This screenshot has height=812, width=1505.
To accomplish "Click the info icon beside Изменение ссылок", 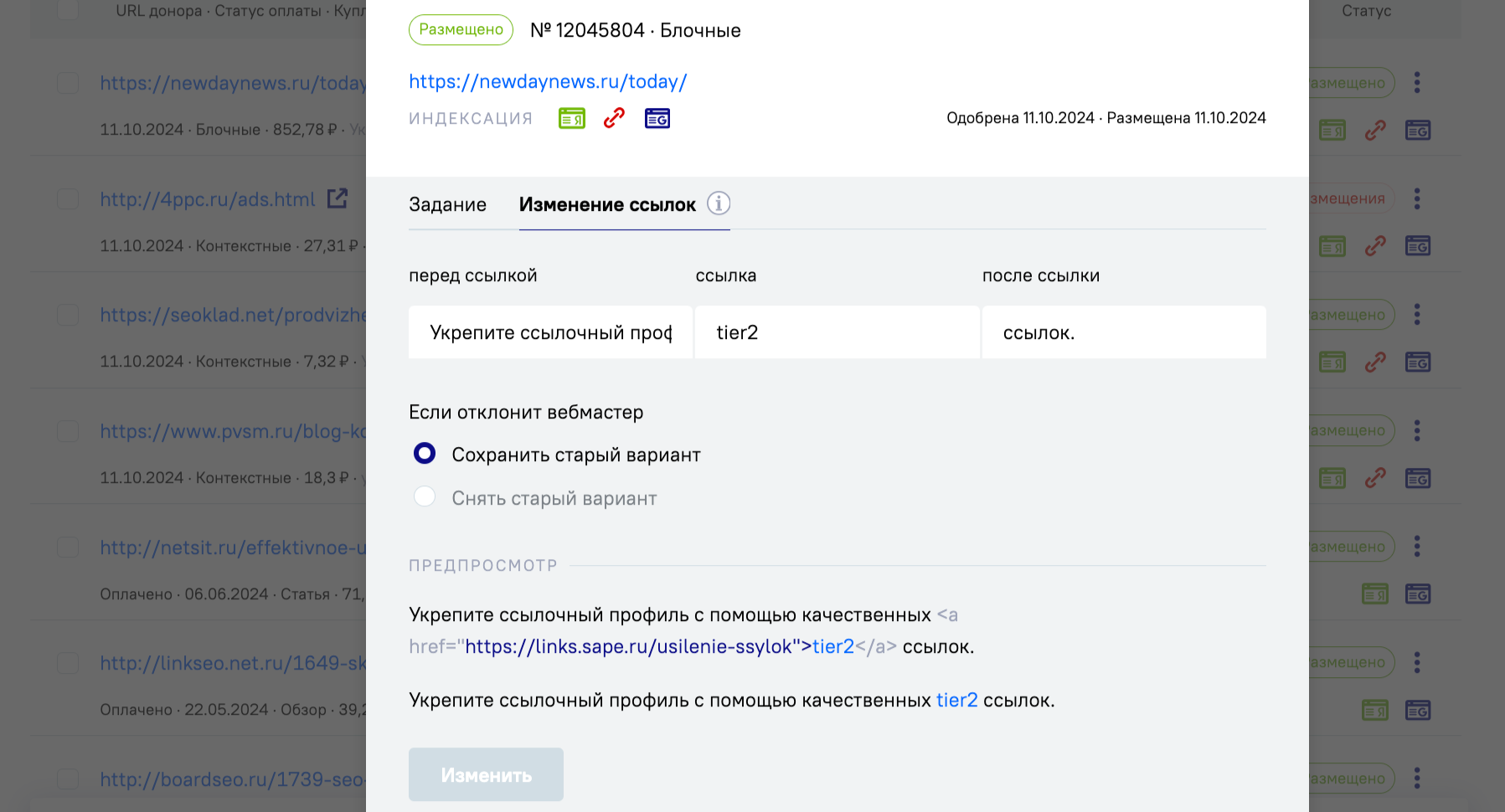I will [719, 203].
